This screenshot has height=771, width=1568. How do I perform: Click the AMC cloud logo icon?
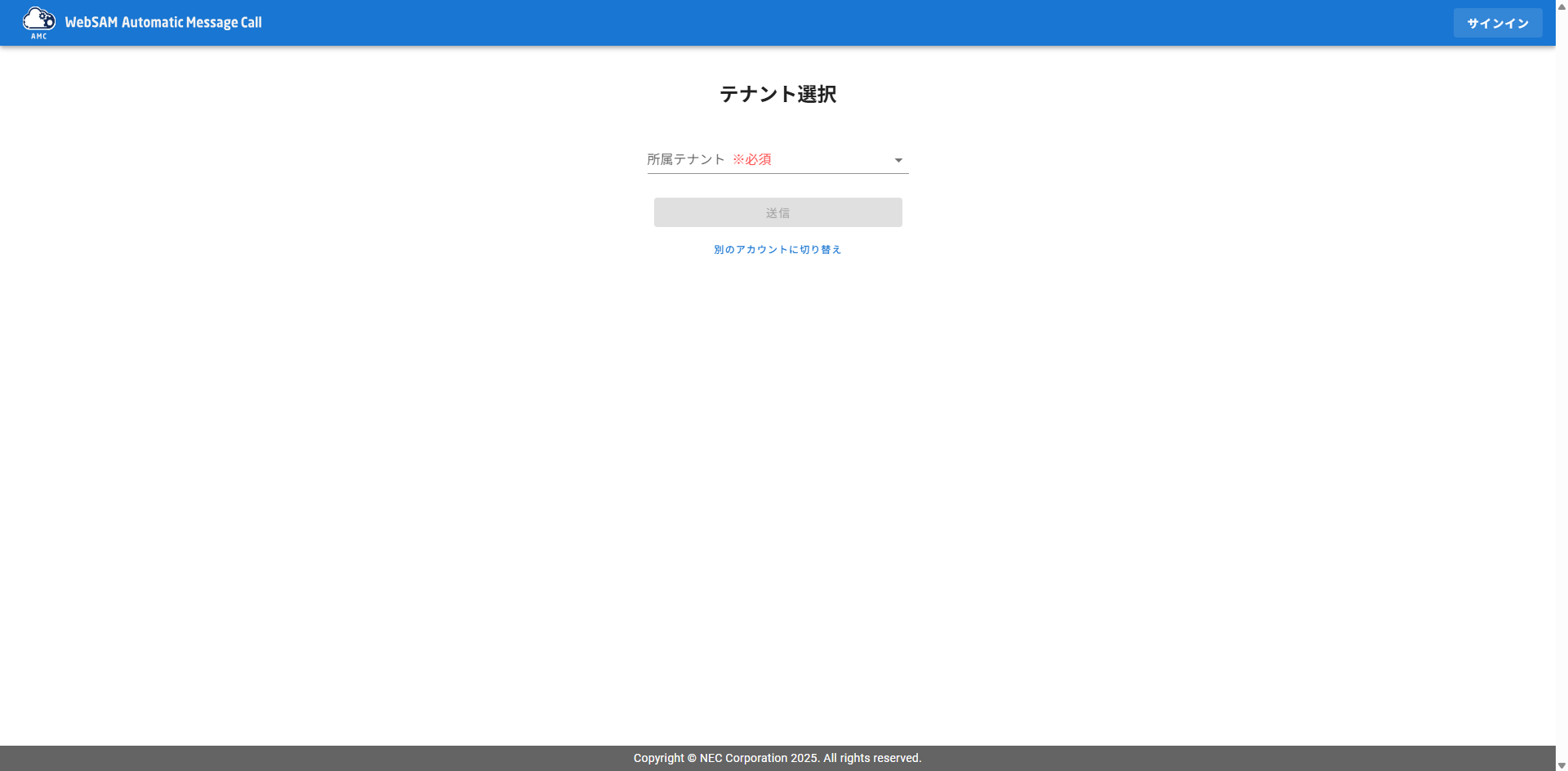38,18
